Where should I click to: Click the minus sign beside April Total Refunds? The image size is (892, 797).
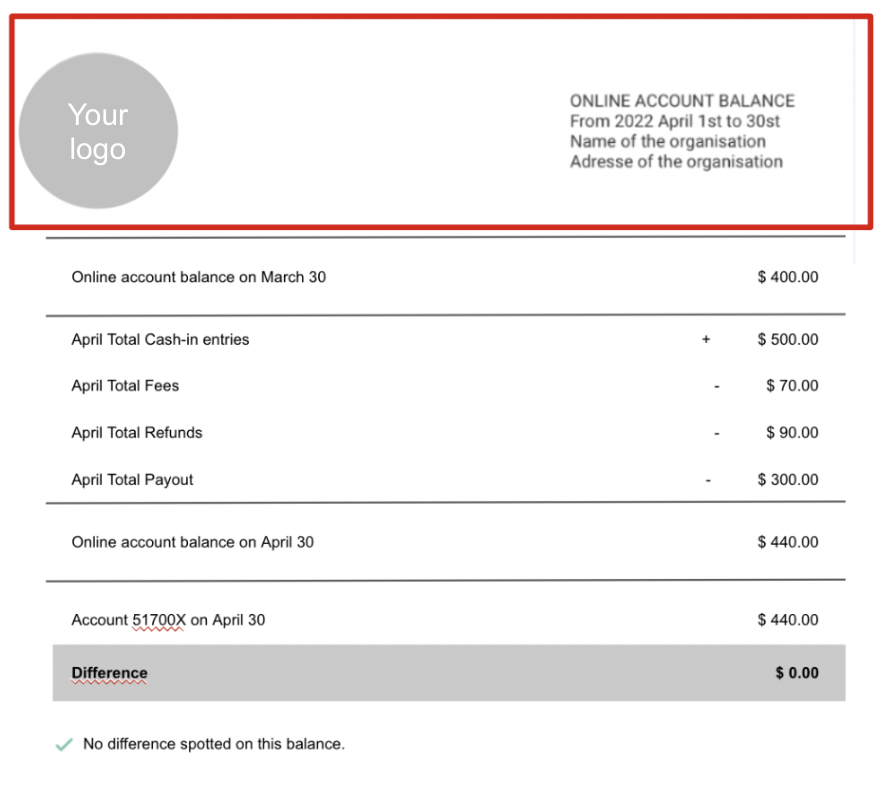click(716, 433)
